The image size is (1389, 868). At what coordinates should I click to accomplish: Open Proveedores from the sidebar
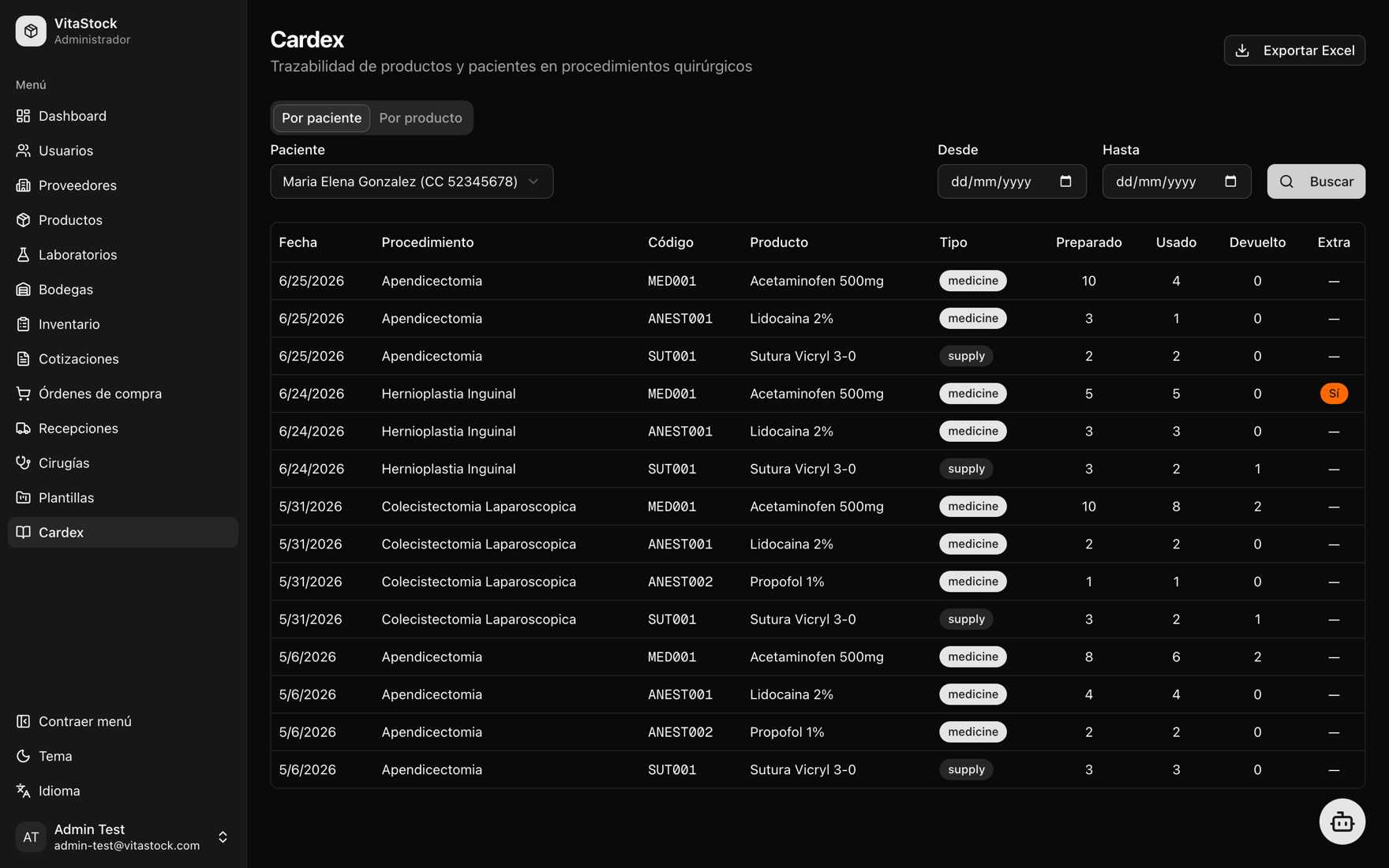pyautogui.click(x=123, y=185)
